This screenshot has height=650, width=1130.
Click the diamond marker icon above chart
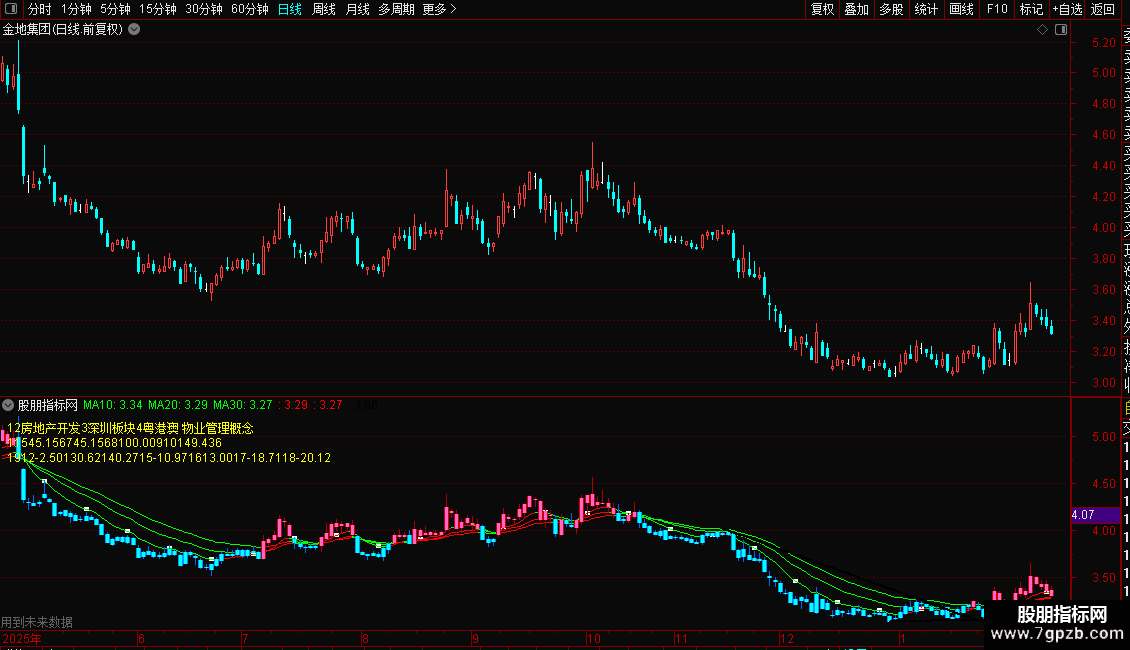(x=1042, y=30)
